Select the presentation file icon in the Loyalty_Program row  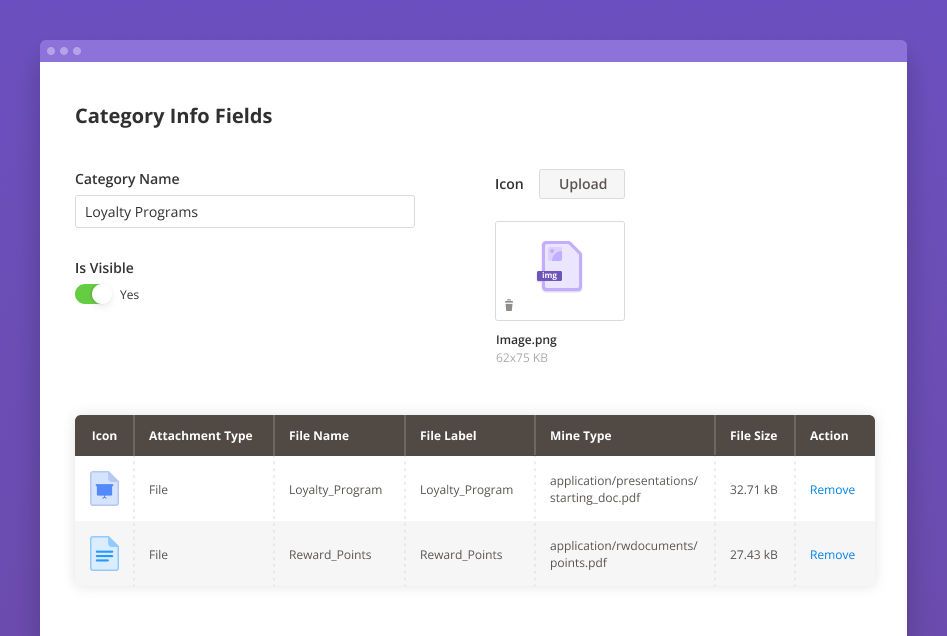(x=104, y=489)
